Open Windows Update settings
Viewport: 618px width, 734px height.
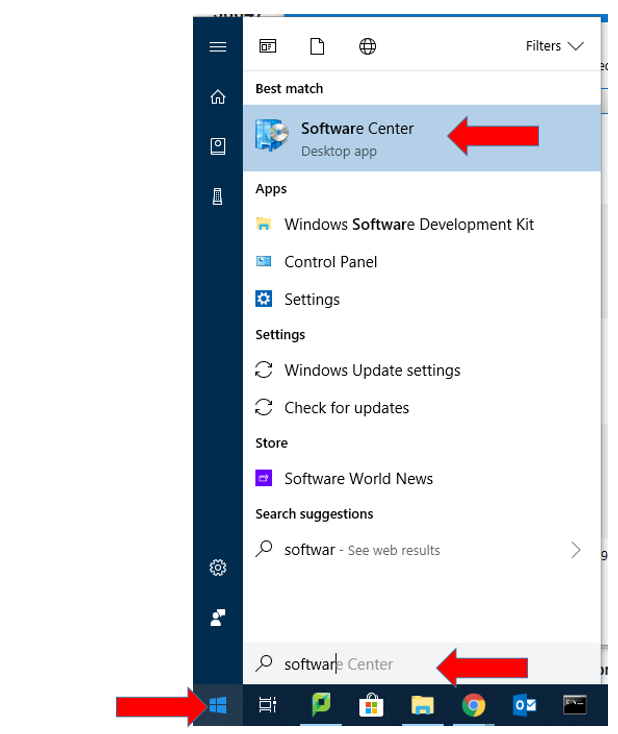pos(422,370)
